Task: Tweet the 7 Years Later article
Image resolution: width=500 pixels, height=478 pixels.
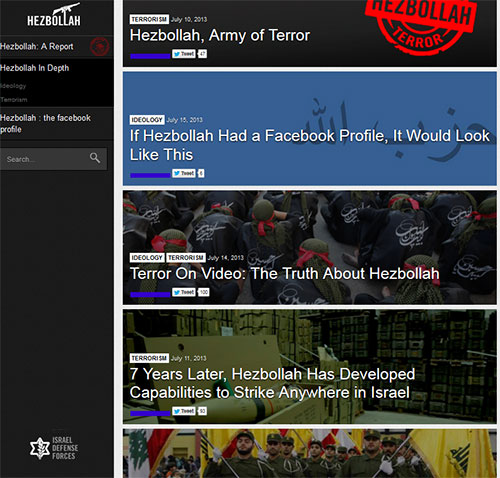Action: [x=184, y=411]
